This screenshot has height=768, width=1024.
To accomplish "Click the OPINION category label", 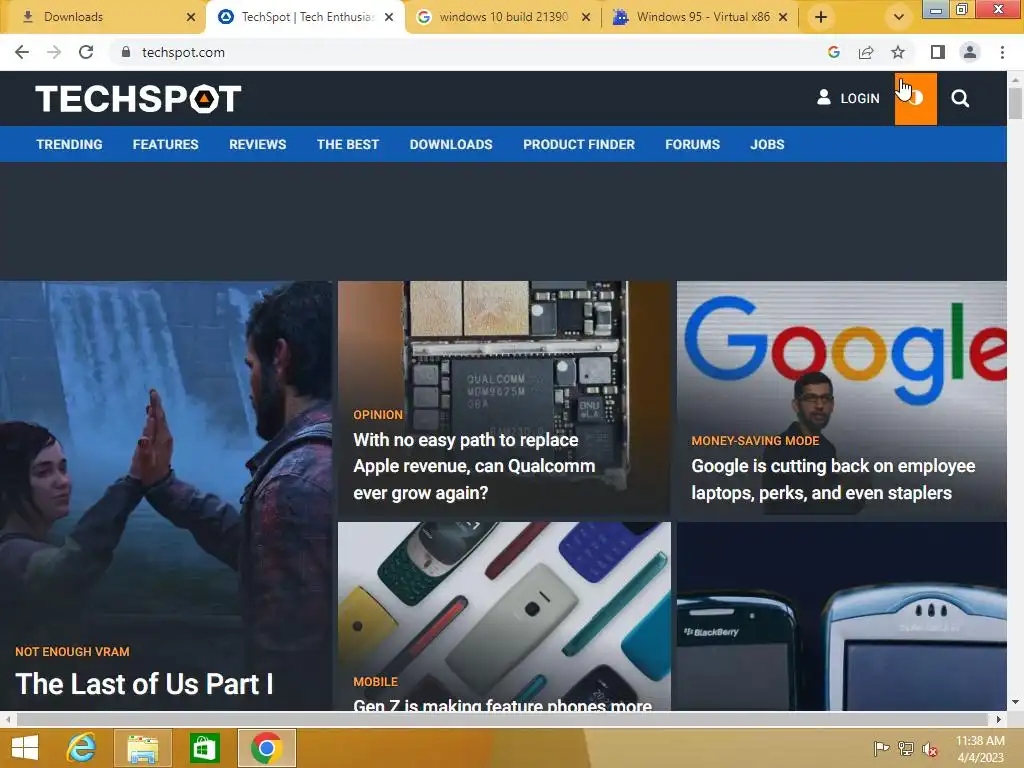I will [378, 415].
